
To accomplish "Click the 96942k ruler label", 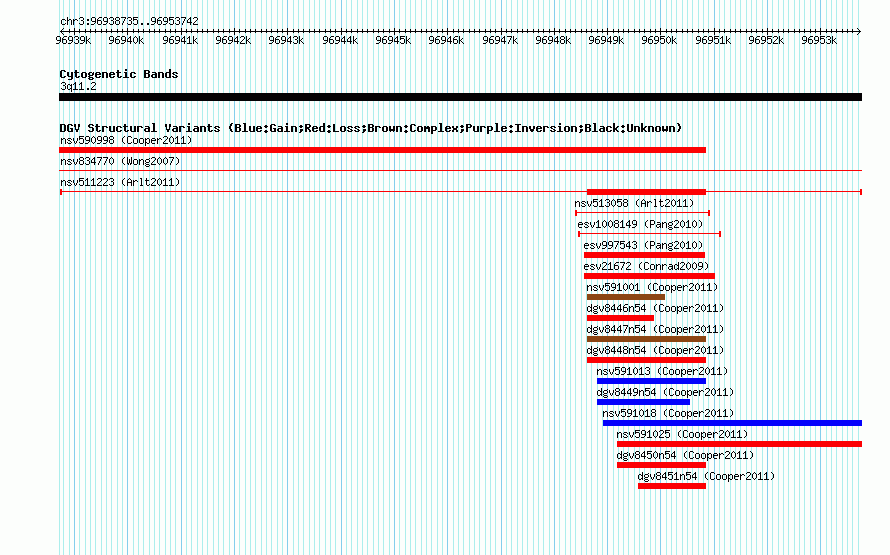I will click(233, 40).
